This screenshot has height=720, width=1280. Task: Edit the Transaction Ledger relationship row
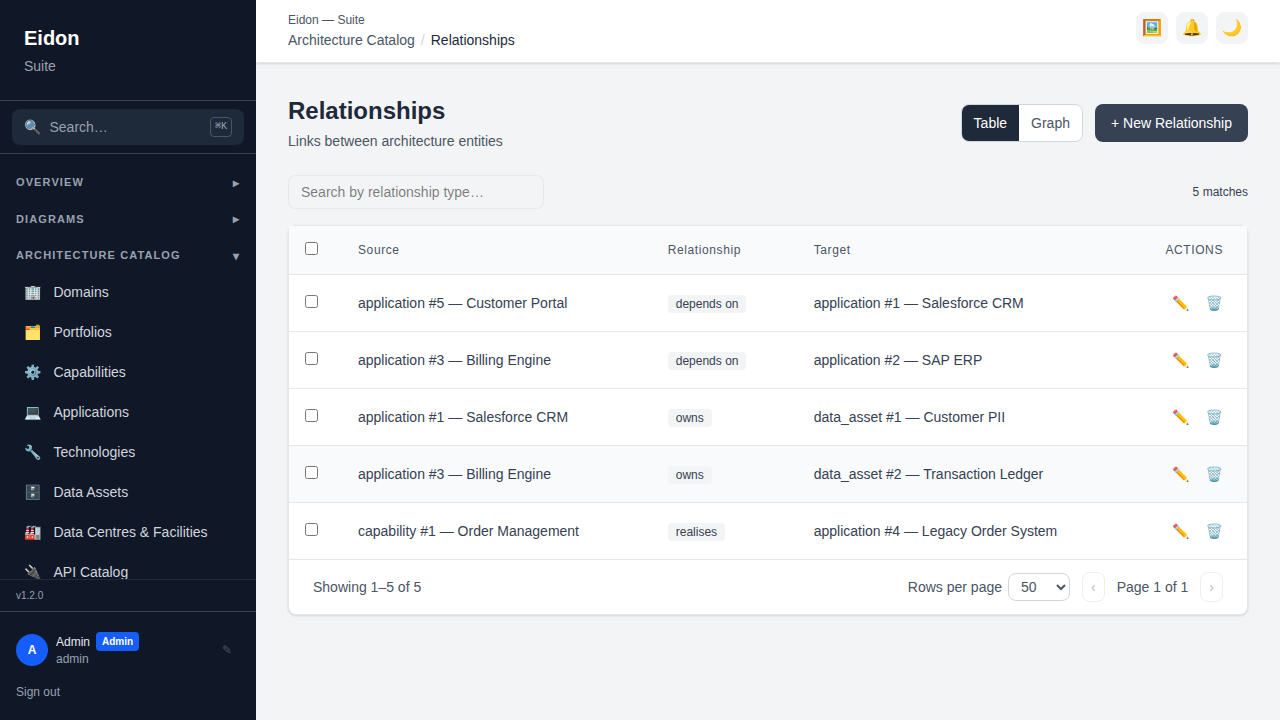coord(1181,474)
